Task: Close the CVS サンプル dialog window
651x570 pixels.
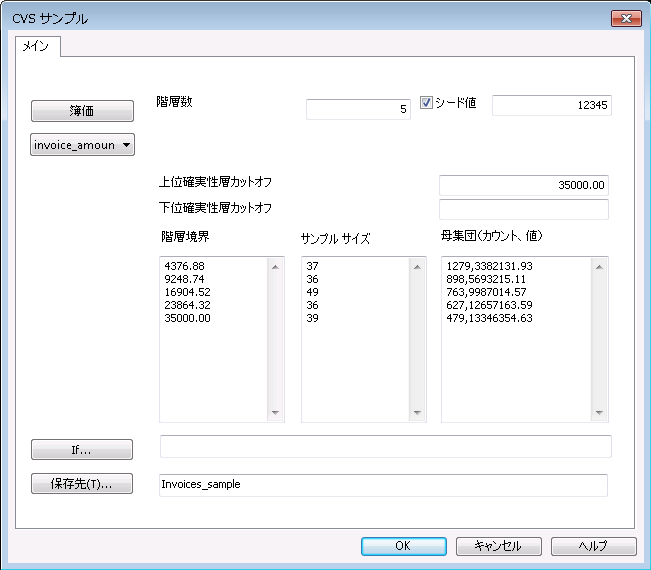Action: point(626,18)
